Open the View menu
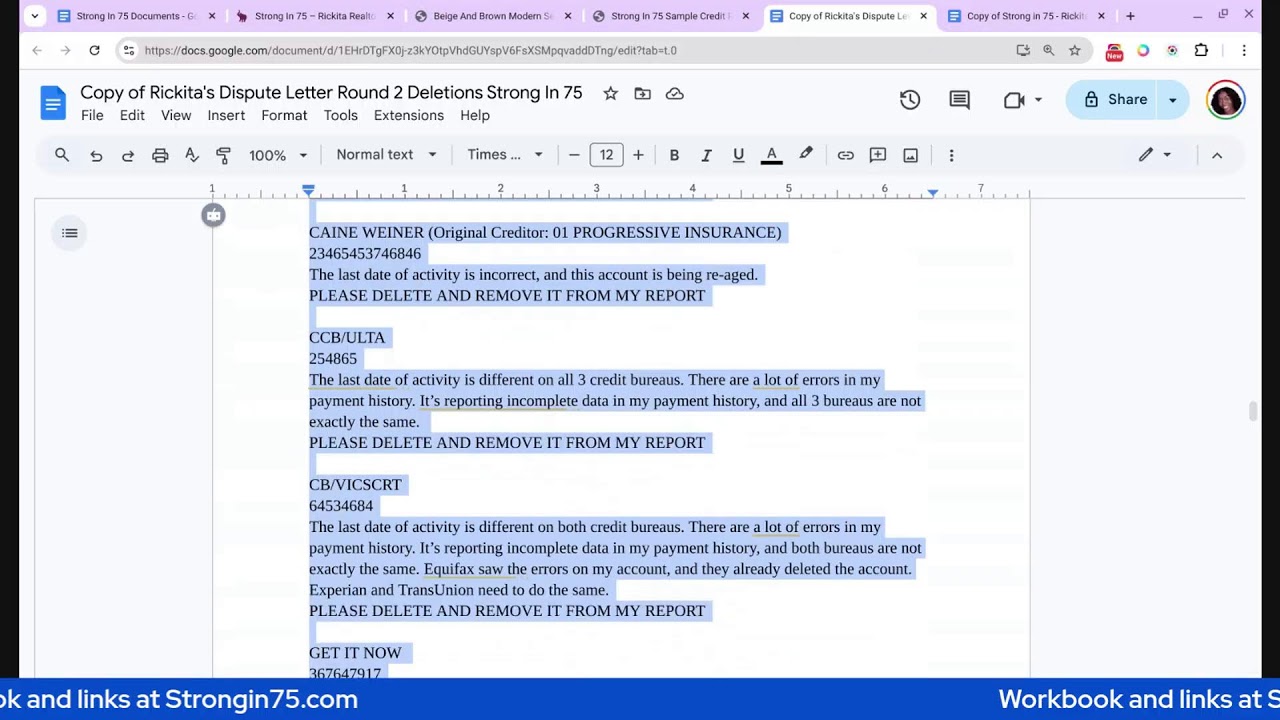 176,116
